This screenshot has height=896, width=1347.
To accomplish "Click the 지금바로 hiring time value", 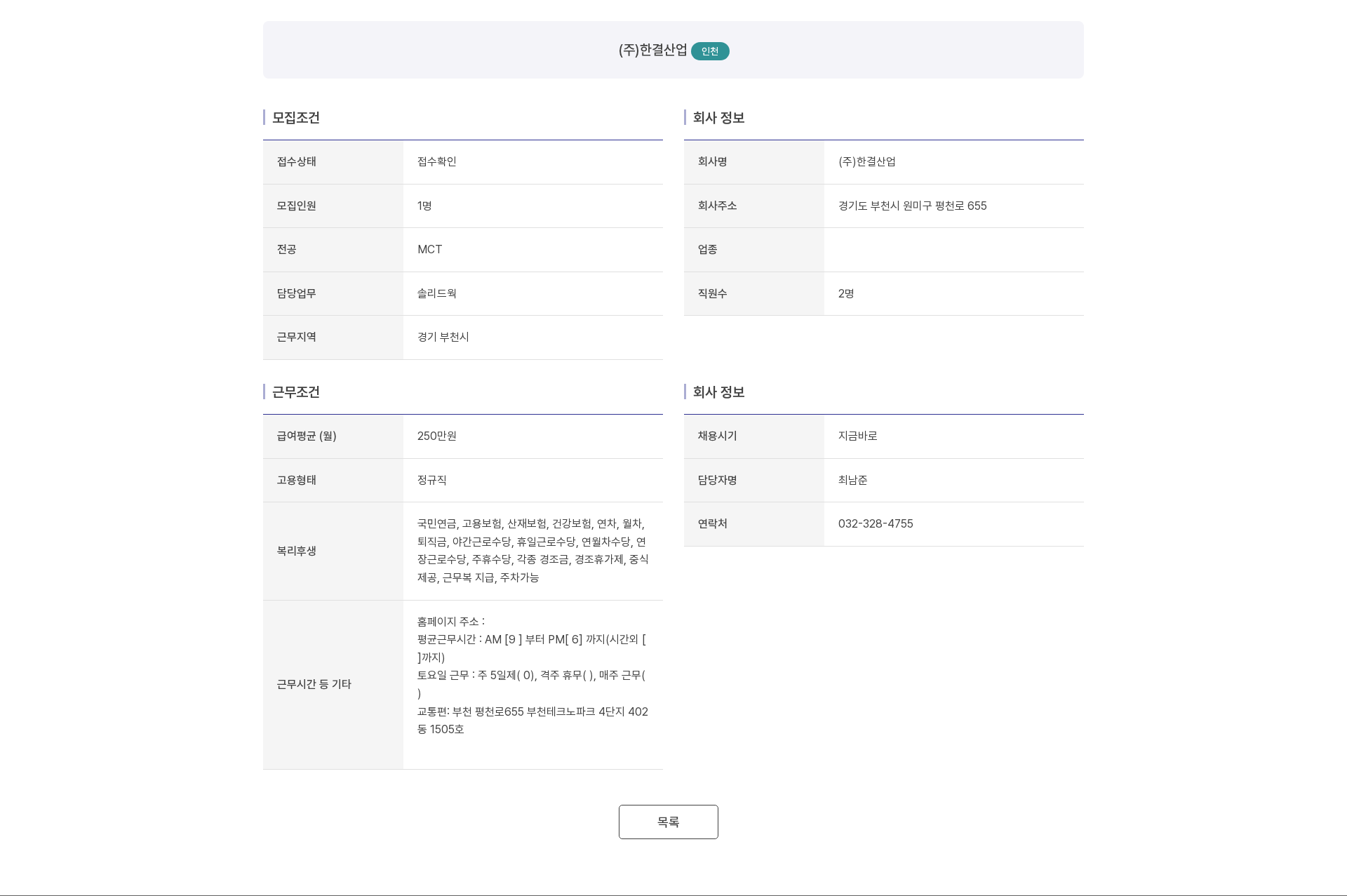I will tap(858, 436).
